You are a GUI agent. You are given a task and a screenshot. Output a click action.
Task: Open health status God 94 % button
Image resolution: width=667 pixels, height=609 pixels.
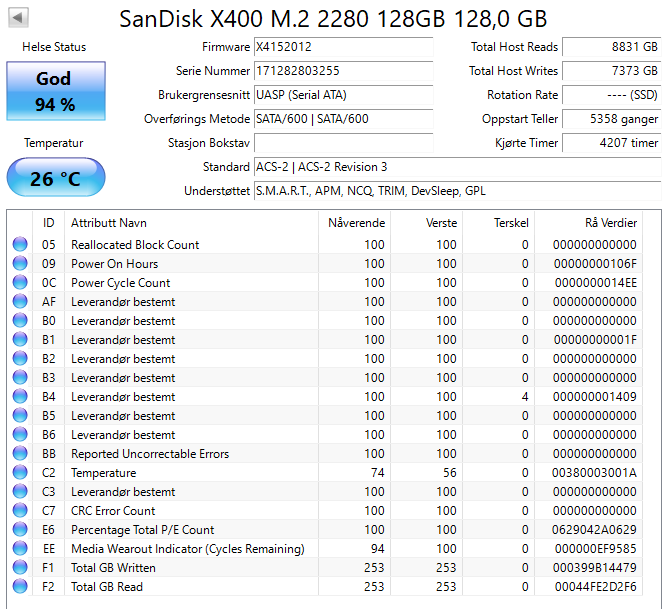[x=56, y=91]
